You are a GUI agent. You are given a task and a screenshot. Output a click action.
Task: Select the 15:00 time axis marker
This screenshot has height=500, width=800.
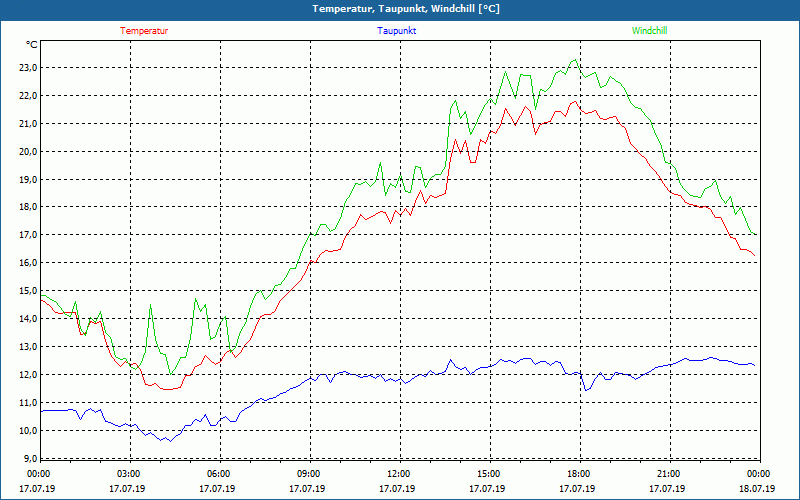coord(489,474)
